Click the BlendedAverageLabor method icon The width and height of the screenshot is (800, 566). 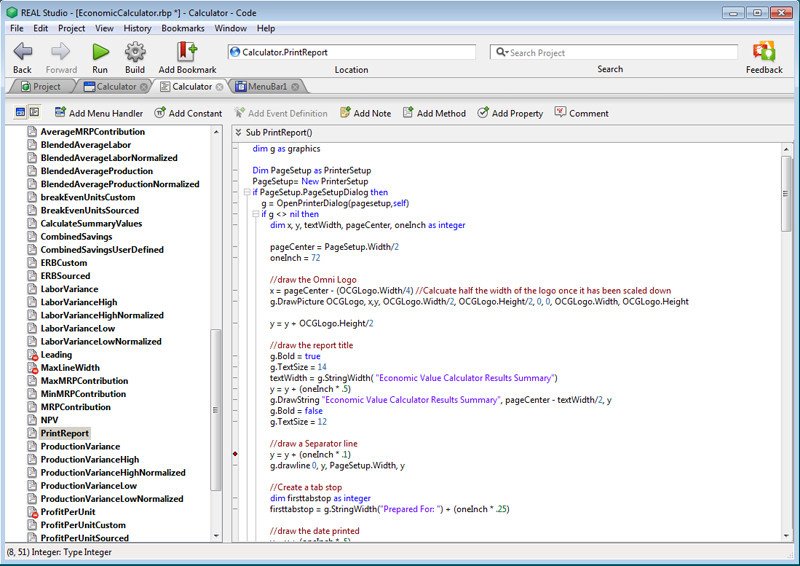(32, 145)
